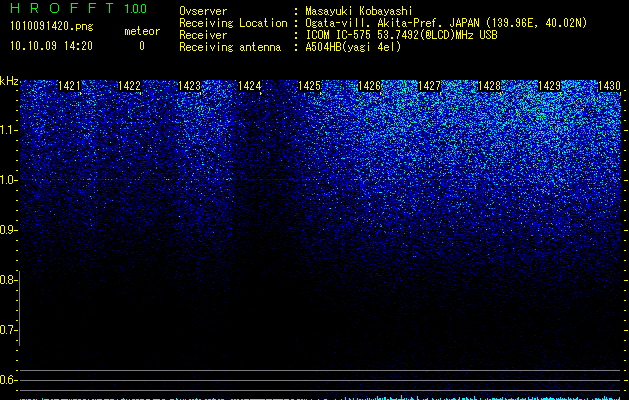Click the 1426 time marker
The width and height of the screenshot is (629, 400).
click(369, 85)
